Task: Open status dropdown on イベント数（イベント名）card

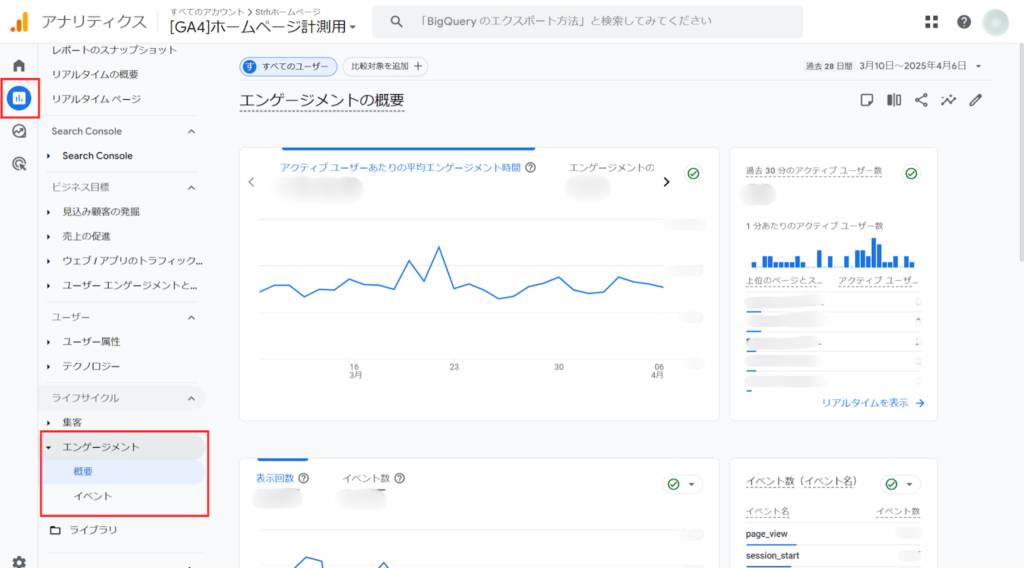Action: pyautogui.click(x=909, y=484)
